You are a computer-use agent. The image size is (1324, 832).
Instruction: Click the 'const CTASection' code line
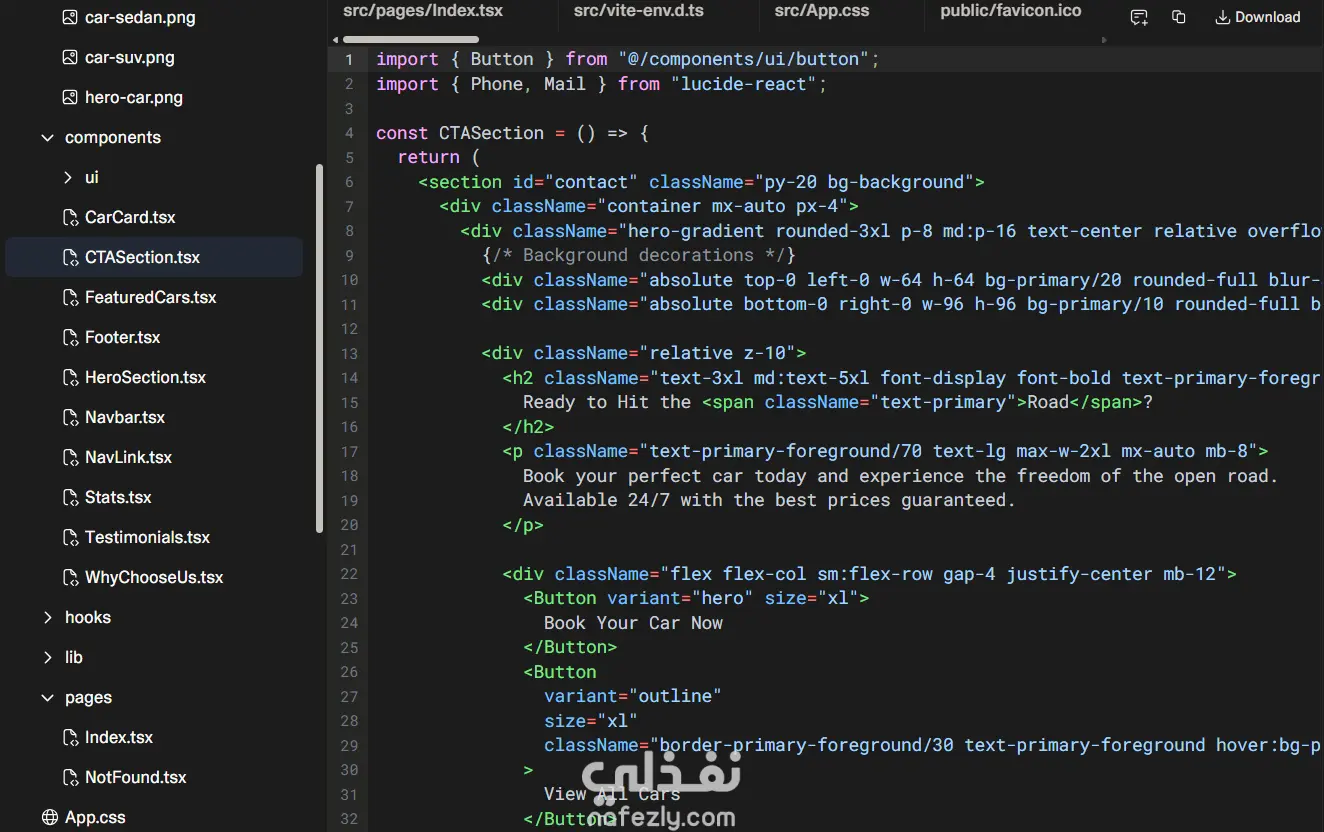[x=513, y=133]
